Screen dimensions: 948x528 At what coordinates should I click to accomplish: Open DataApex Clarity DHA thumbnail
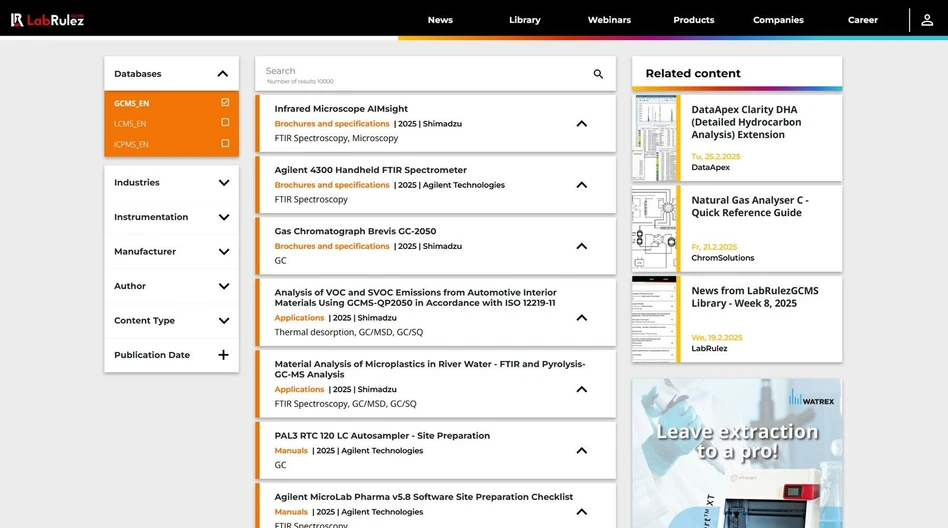tap(654, 138)
